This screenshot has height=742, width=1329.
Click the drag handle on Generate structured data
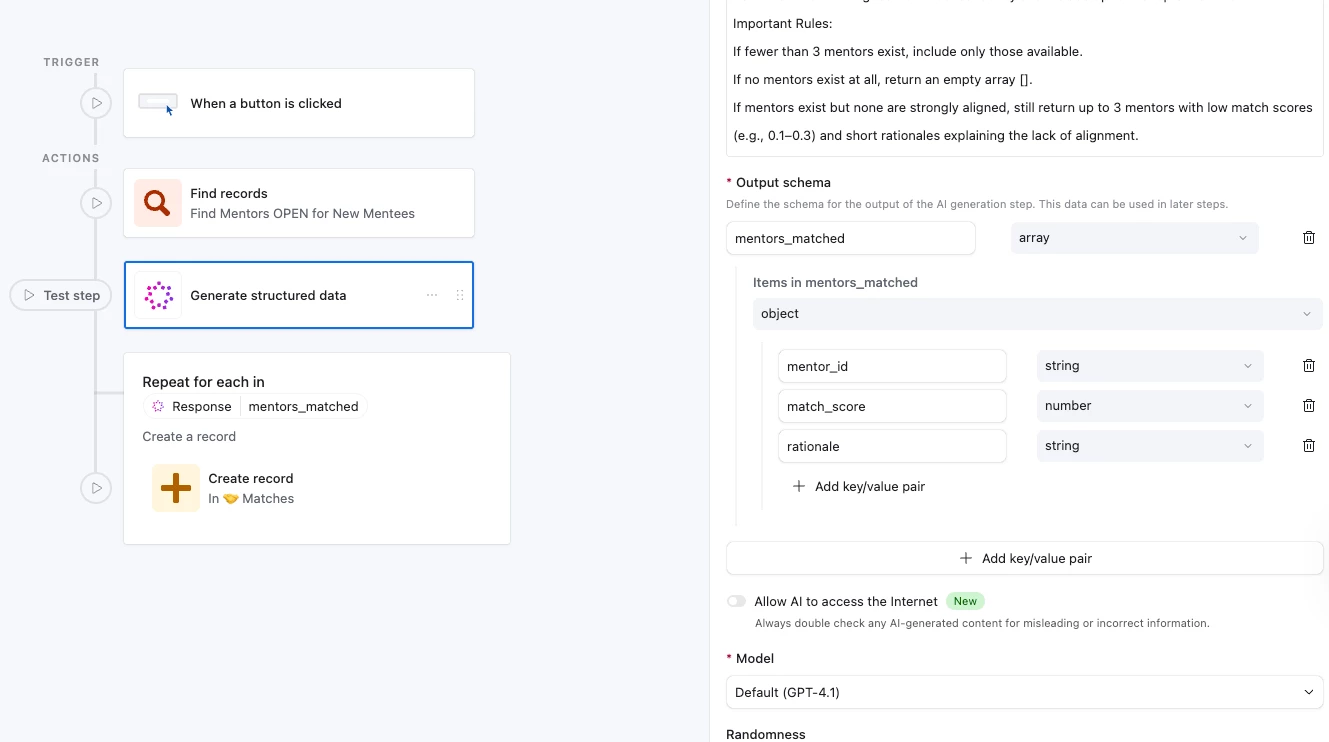[460, 295]
